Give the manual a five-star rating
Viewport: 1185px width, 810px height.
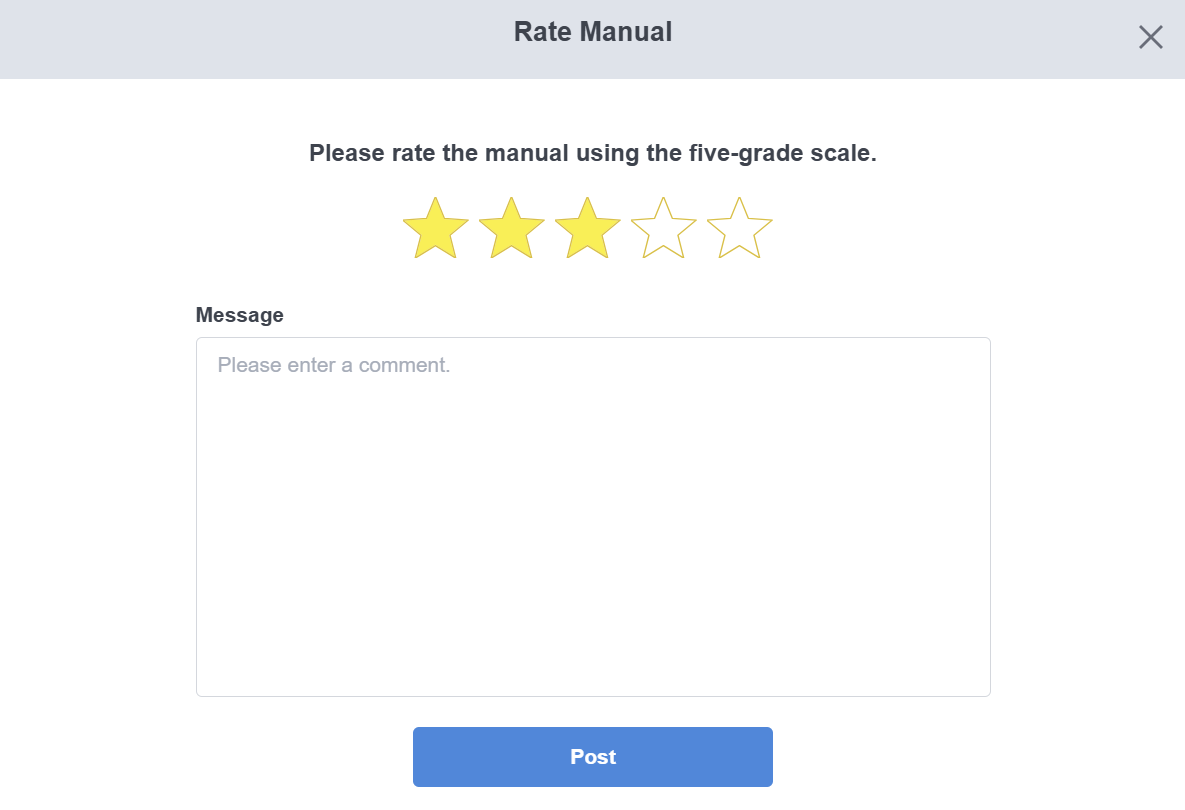pyautogui.click(x=740, y=229)
